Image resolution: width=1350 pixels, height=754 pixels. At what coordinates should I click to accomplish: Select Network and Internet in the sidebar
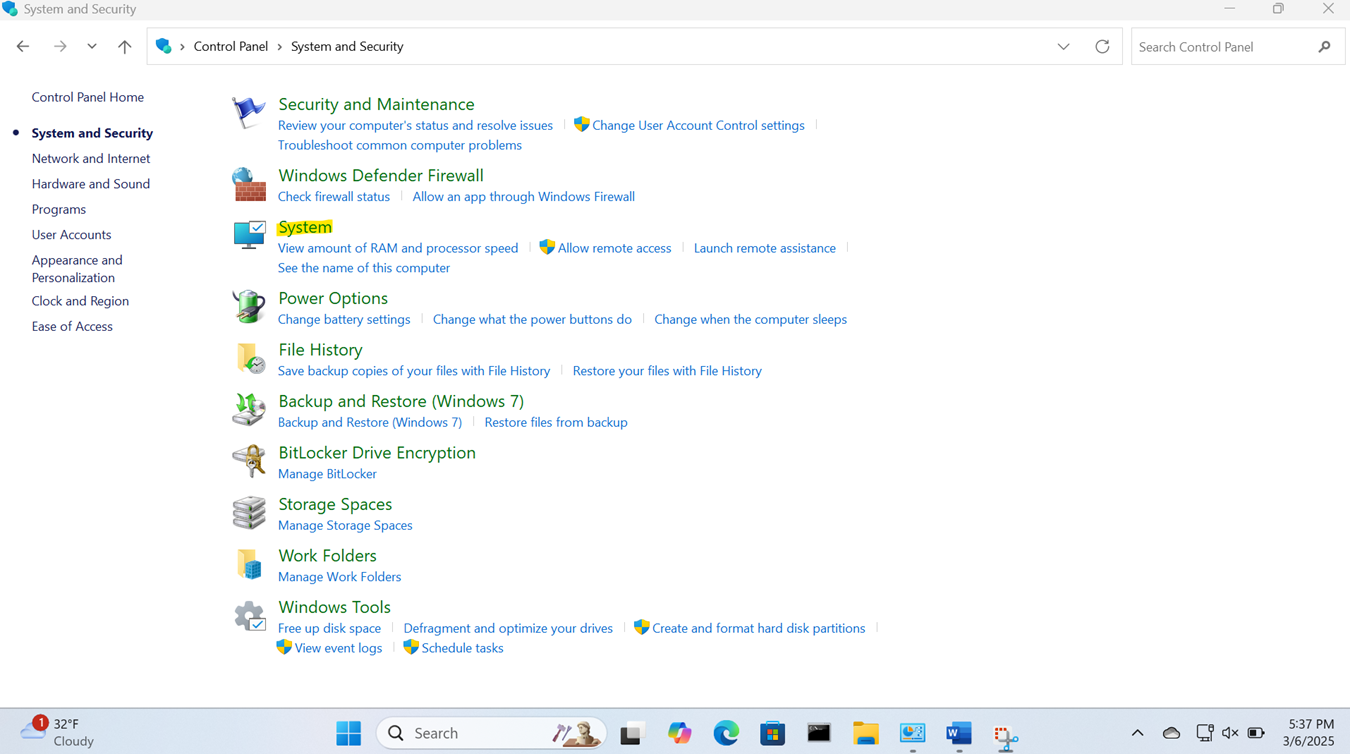click(x=90, y=158)
